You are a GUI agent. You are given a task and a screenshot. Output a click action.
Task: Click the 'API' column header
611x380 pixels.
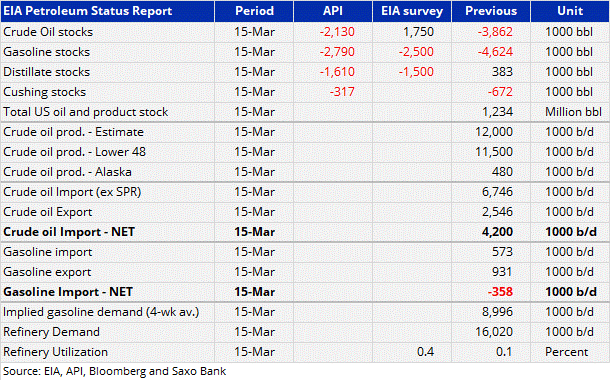click(333, 11)
